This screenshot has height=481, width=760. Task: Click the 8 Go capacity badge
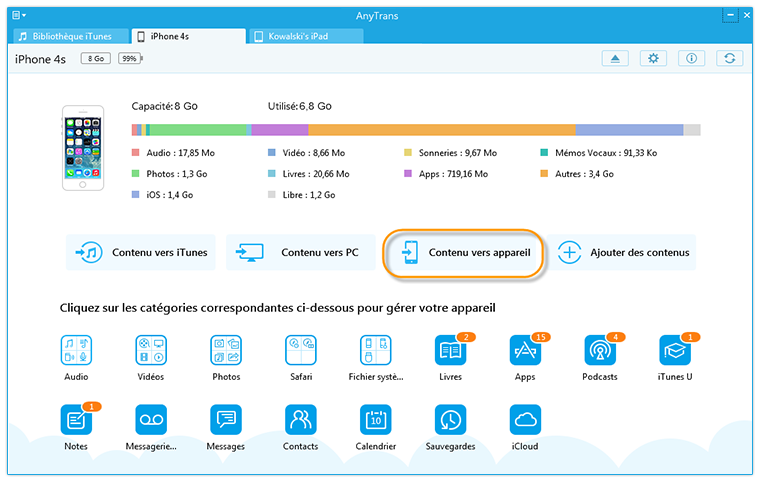pos(95,59)
